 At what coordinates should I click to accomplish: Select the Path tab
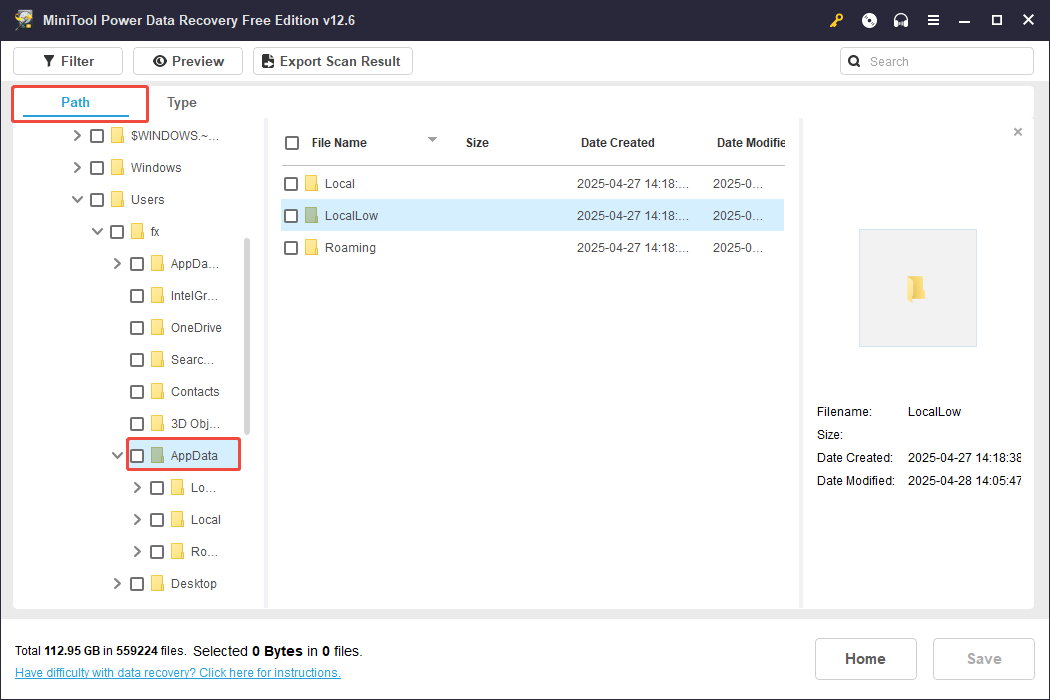click(76, 102)
